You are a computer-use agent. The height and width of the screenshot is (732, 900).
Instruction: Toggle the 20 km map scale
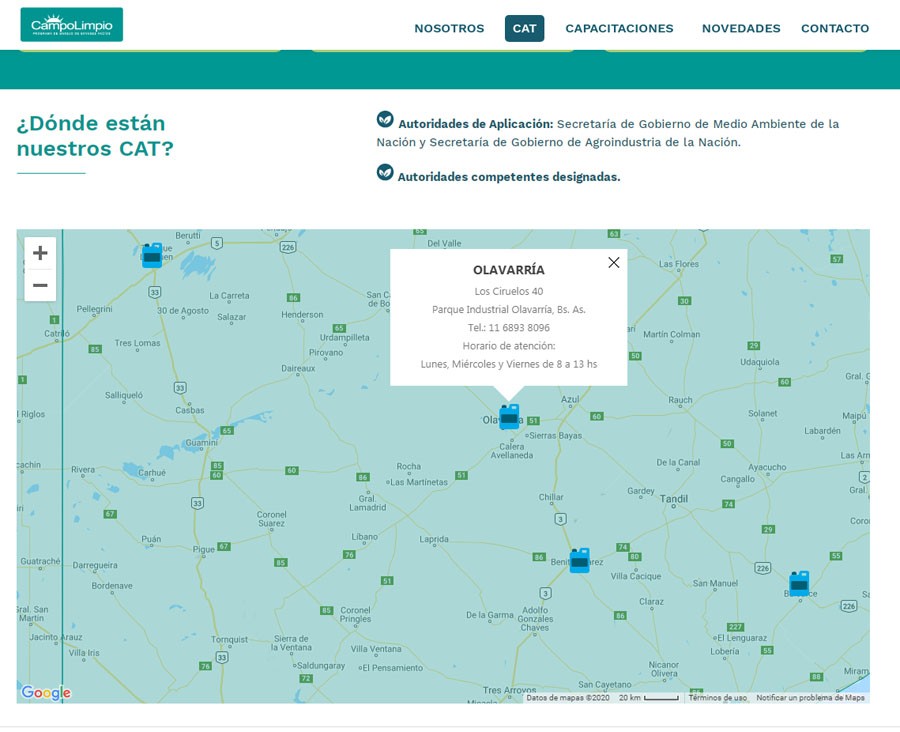pyautogui.click(x=648, y=698)
